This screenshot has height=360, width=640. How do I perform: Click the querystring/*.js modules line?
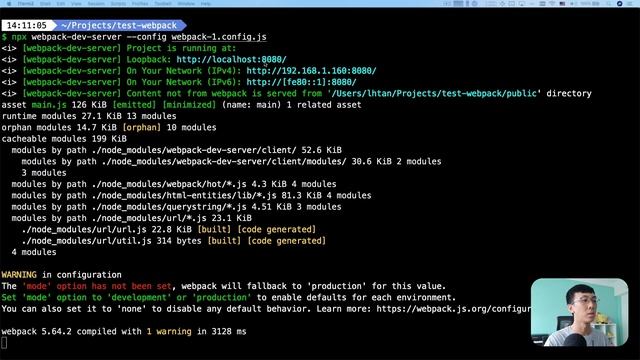176,207
